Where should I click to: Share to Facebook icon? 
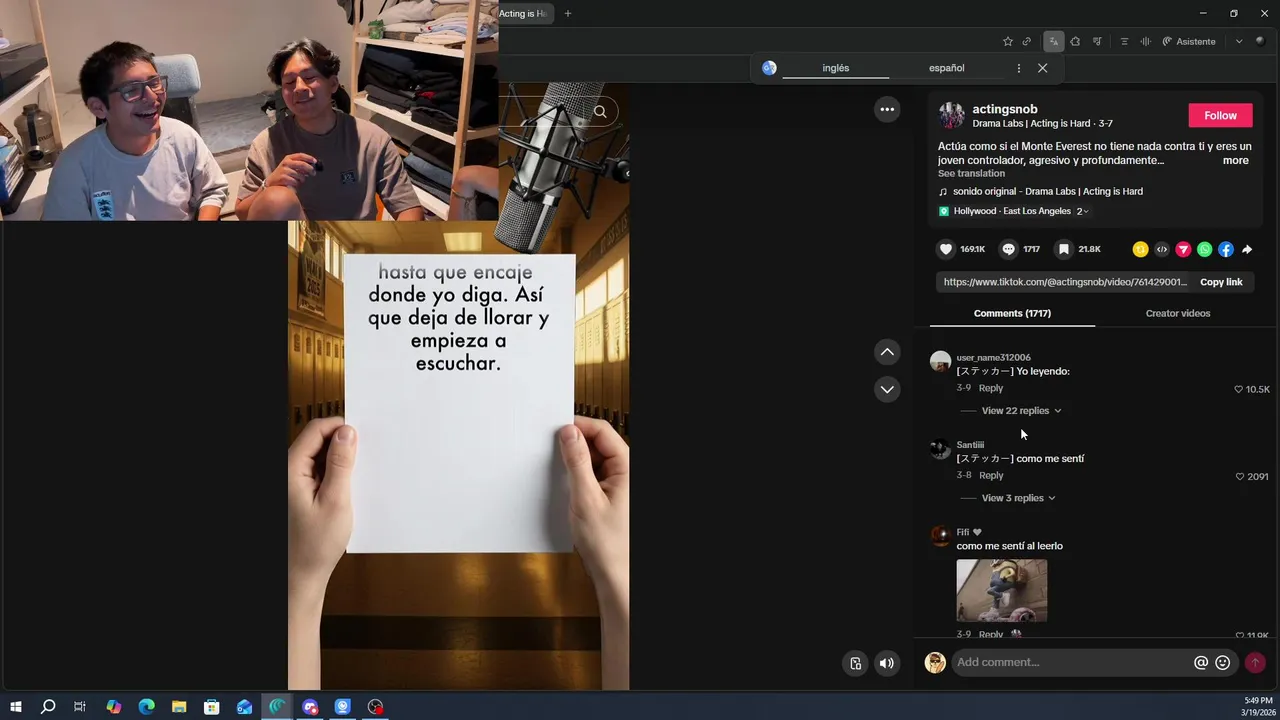tap(1226, 249)
